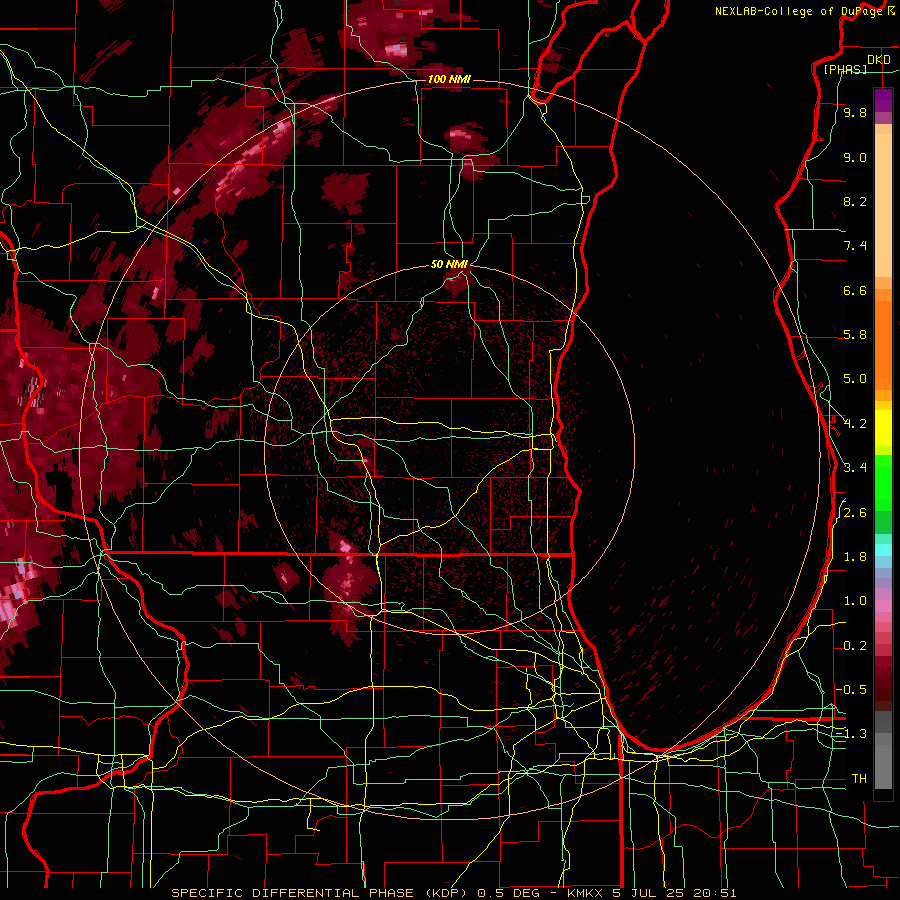900x900 pixels.
Task: Pick the yellow segment of the color bar
Action: 883,428
